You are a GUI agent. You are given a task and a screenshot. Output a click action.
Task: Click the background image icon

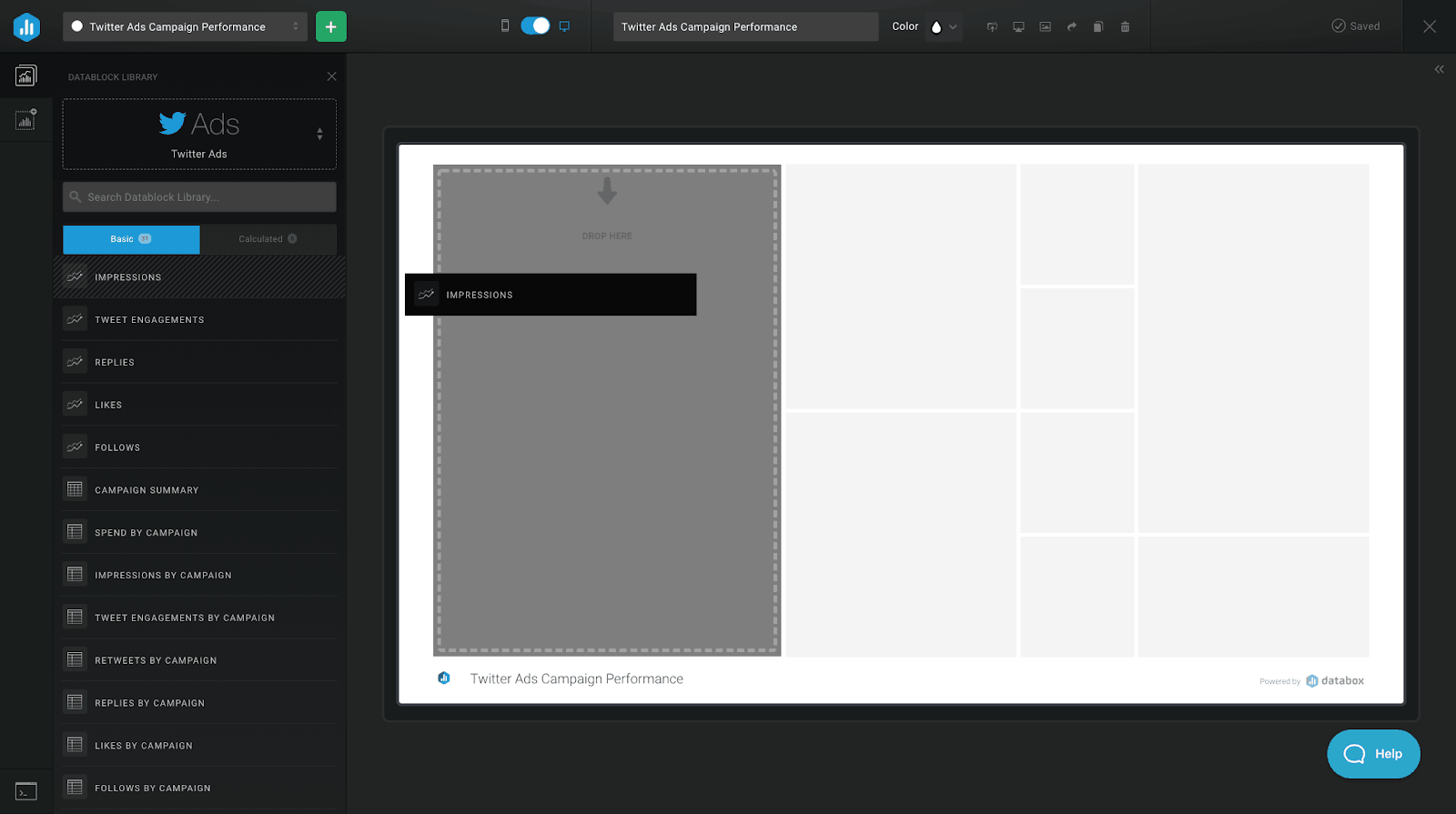click(1046, 26)
